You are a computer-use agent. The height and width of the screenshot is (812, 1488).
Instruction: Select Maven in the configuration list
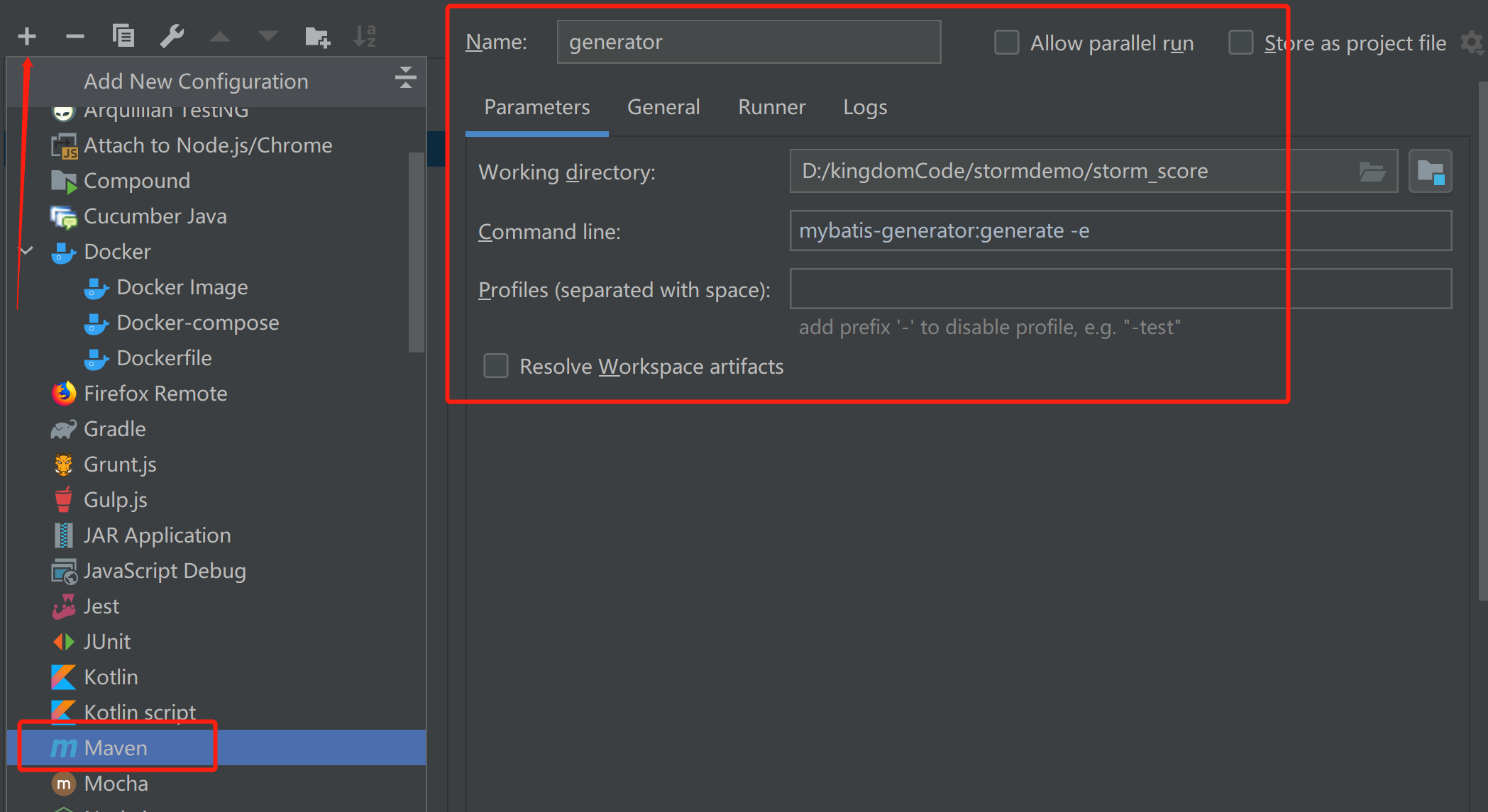click(116, 747)
